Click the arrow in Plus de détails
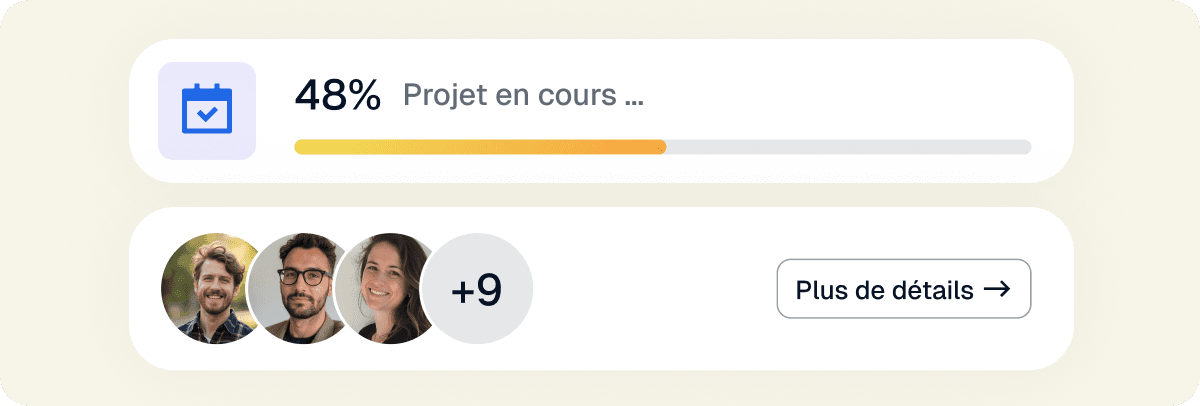 pyautogui.click(x=996, y=289)
